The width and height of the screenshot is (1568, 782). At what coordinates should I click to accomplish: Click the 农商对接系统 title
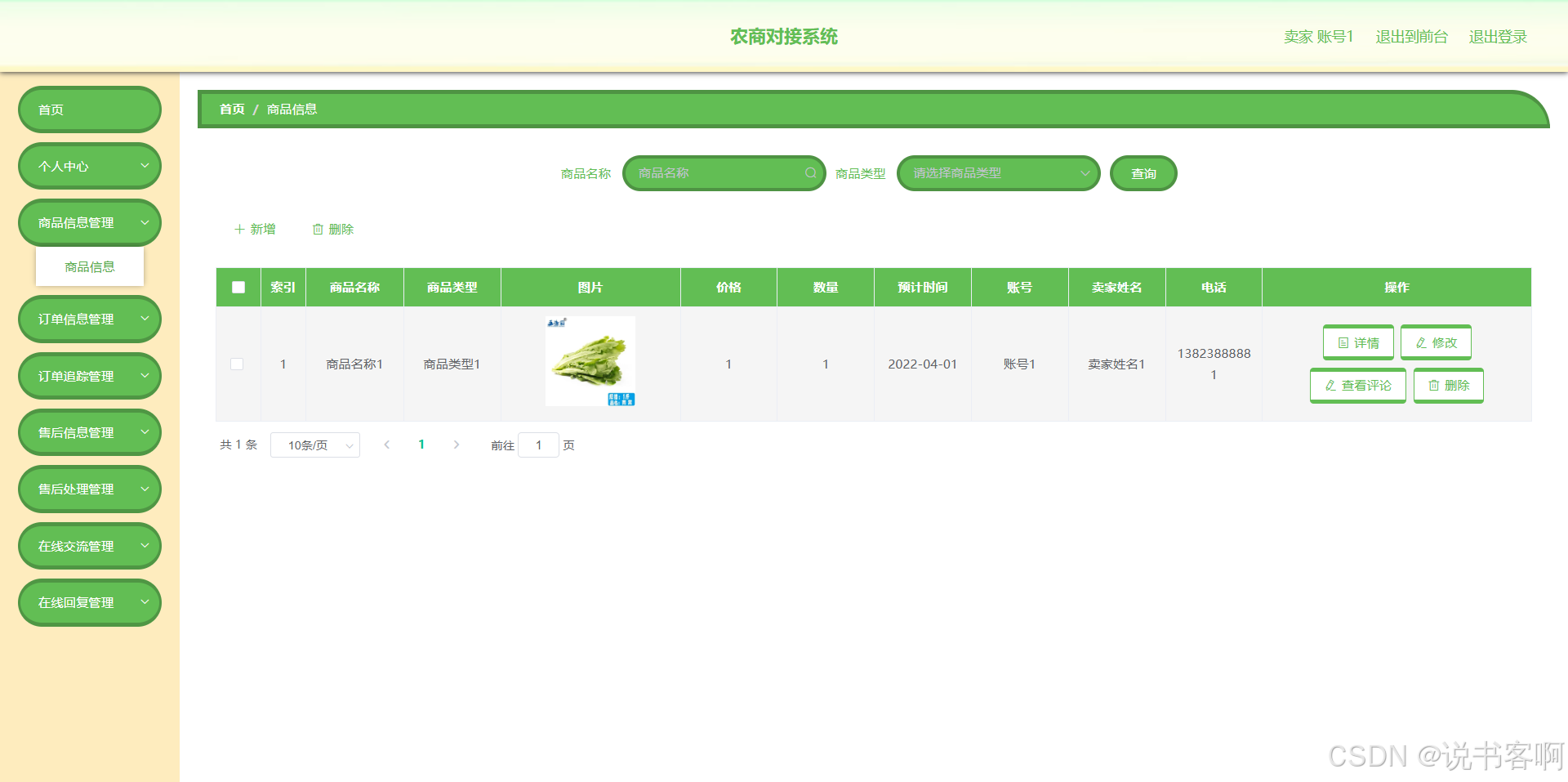coord(784,37)
